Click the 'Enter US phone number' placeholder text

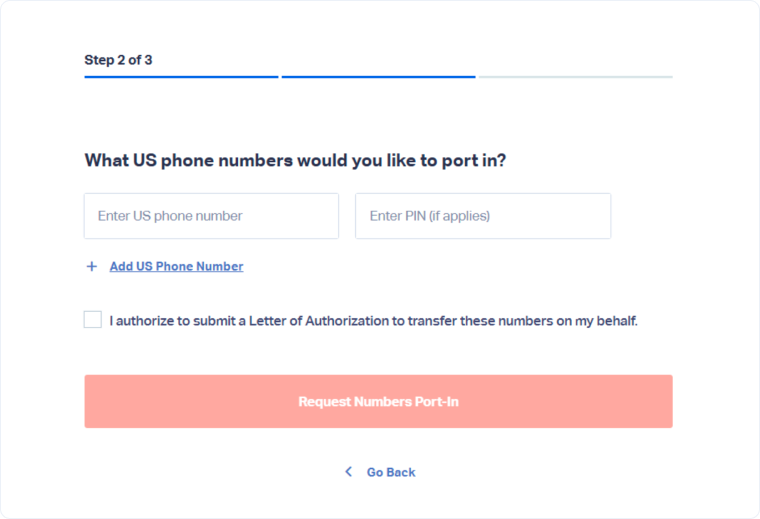point(170,216)
